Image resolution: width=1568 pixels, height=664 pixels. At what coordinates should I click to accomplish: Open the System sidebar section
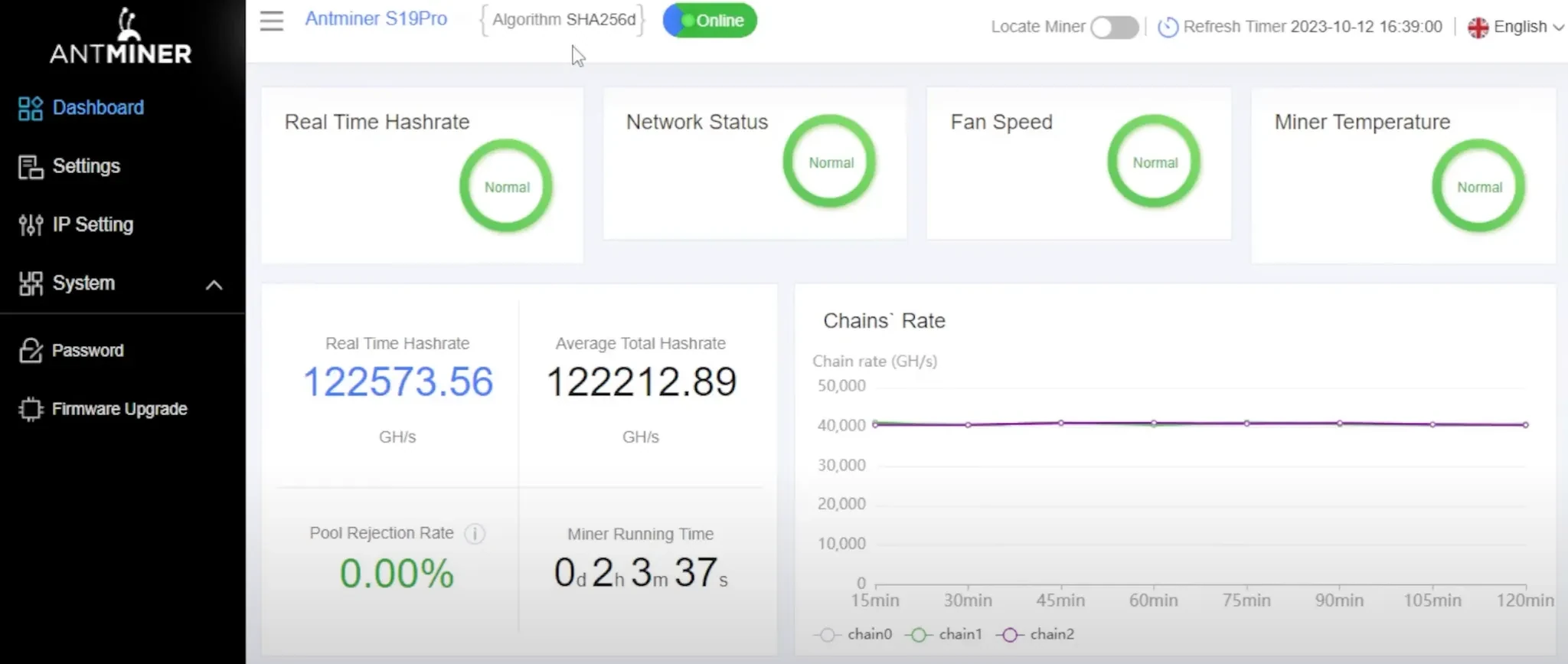click(x=83, y=283)
